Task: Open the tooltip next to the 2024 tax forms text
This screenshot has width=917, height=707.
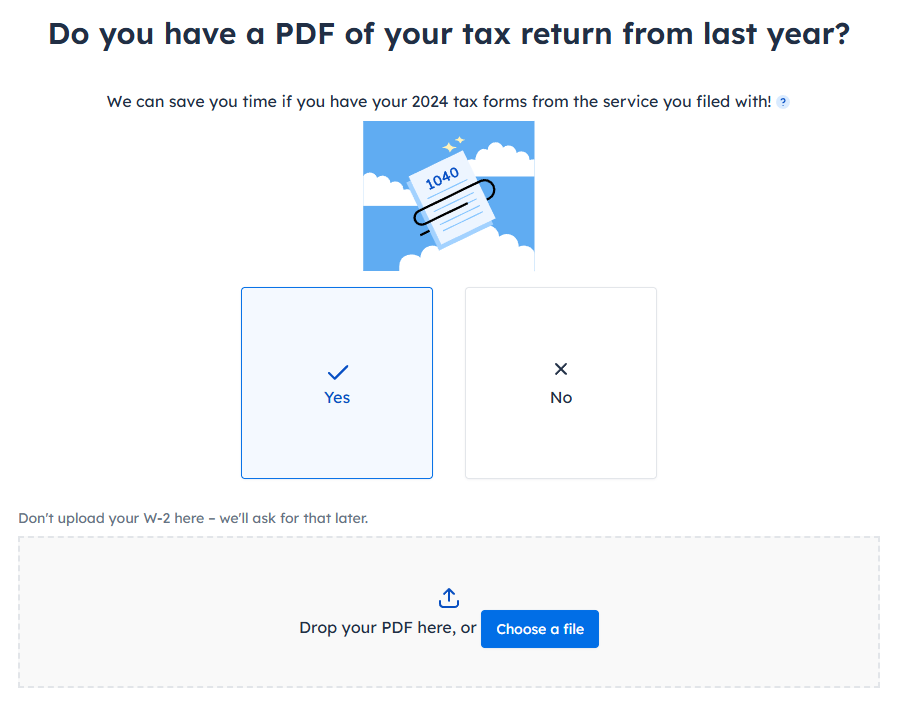Action: tap(783, 101)
